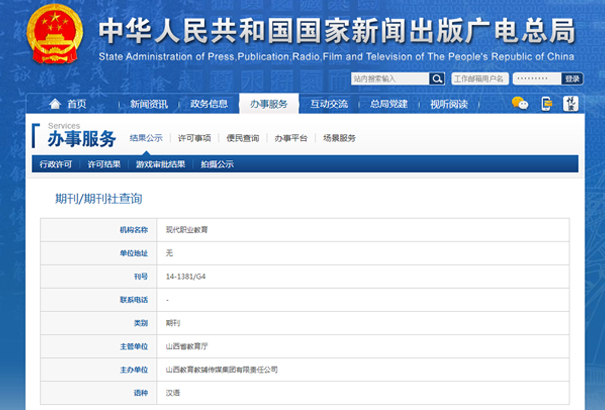Image resolution: width=605 pixels, height=410 pixels.
Task: Click the 办事服务 section title
Action: [82, 139]
